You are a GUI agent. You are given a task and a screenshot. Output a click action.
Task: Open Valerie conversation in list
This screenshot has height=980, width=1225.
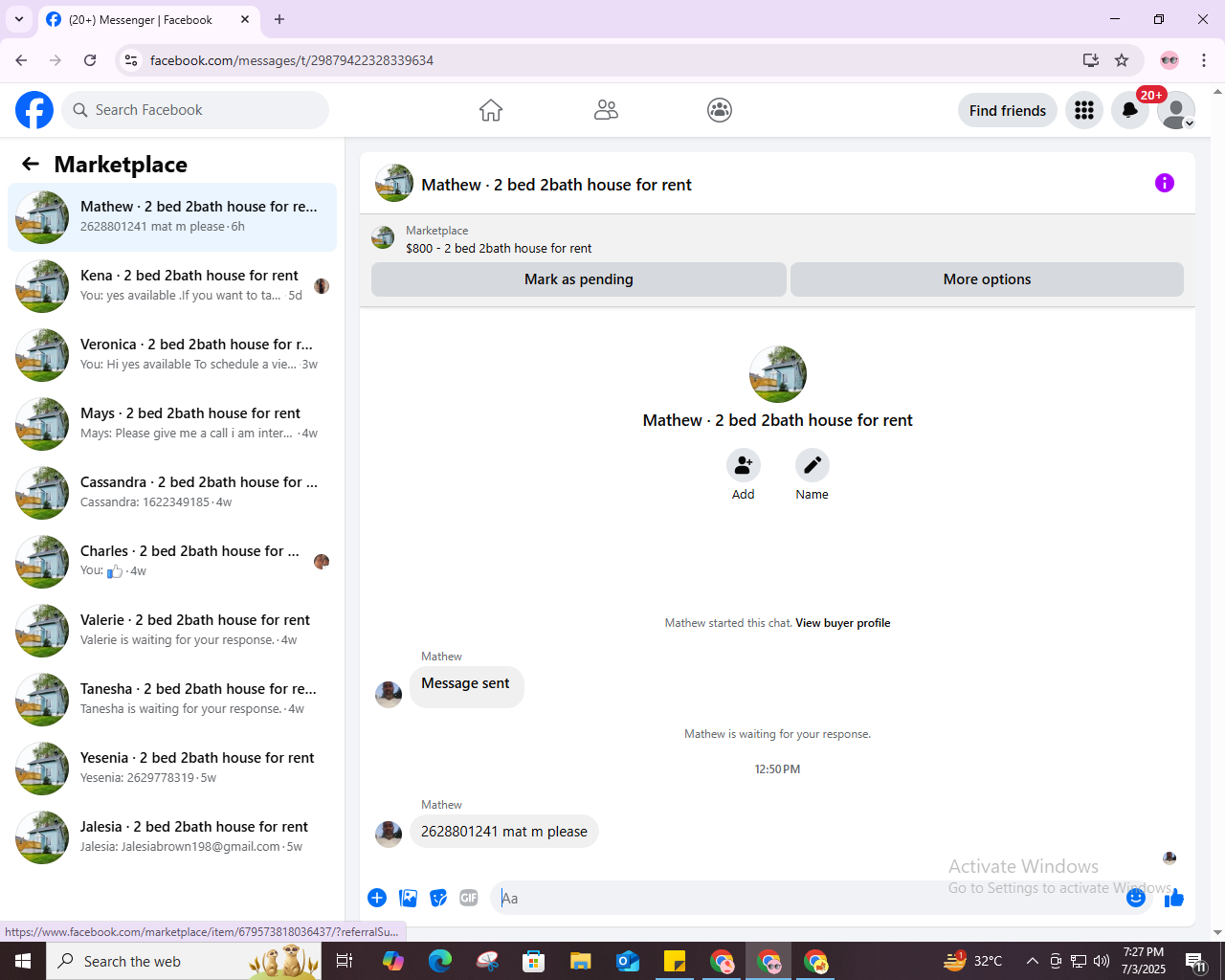tap(172, 631)
